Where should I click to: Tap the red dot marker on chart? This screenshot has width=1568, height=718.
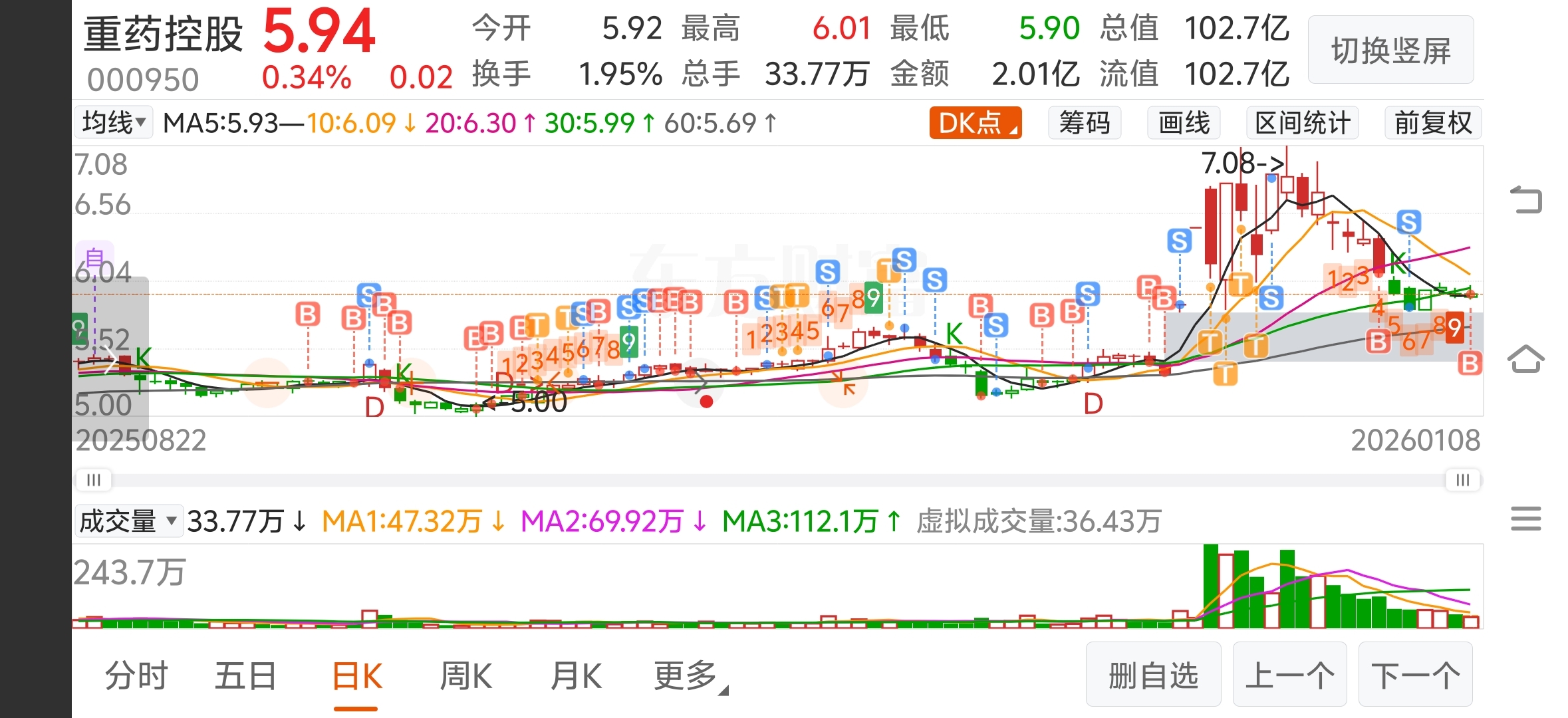click(x=706, y=402)
